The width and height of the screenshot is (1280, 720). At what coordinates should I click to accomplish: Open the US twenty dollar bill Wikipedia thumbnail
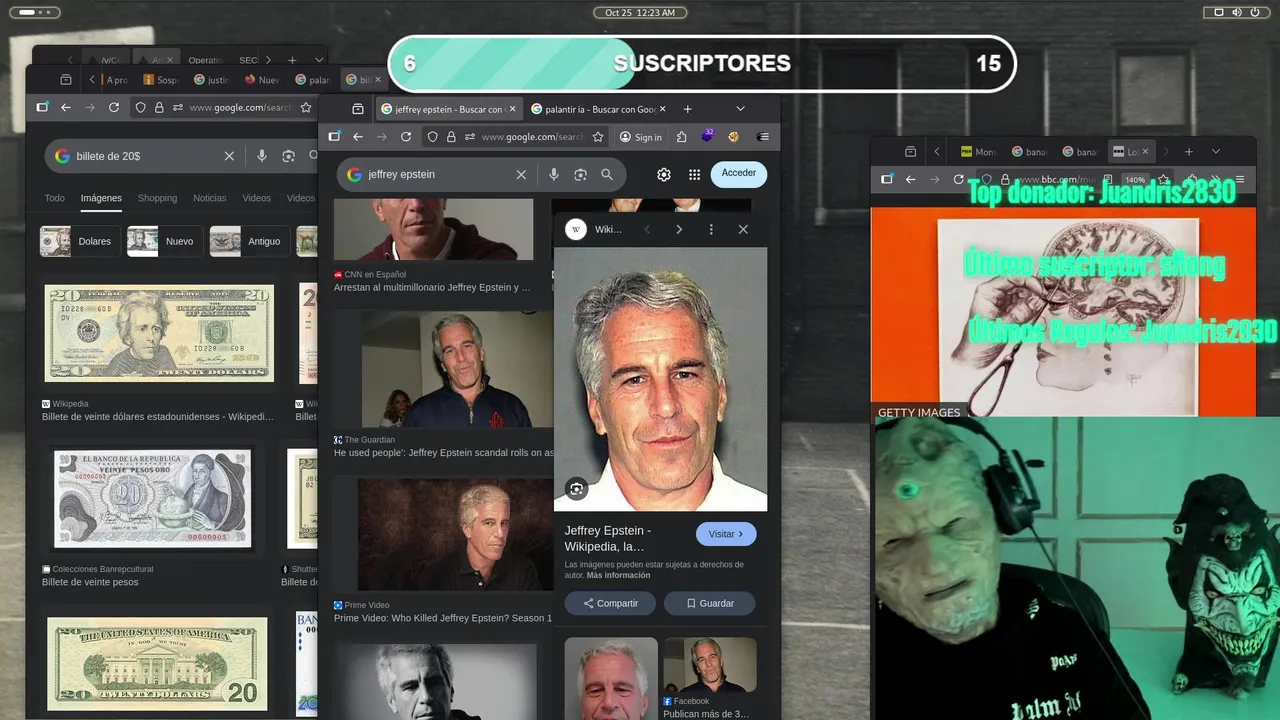pyautogui.click(x=159, y=334)
